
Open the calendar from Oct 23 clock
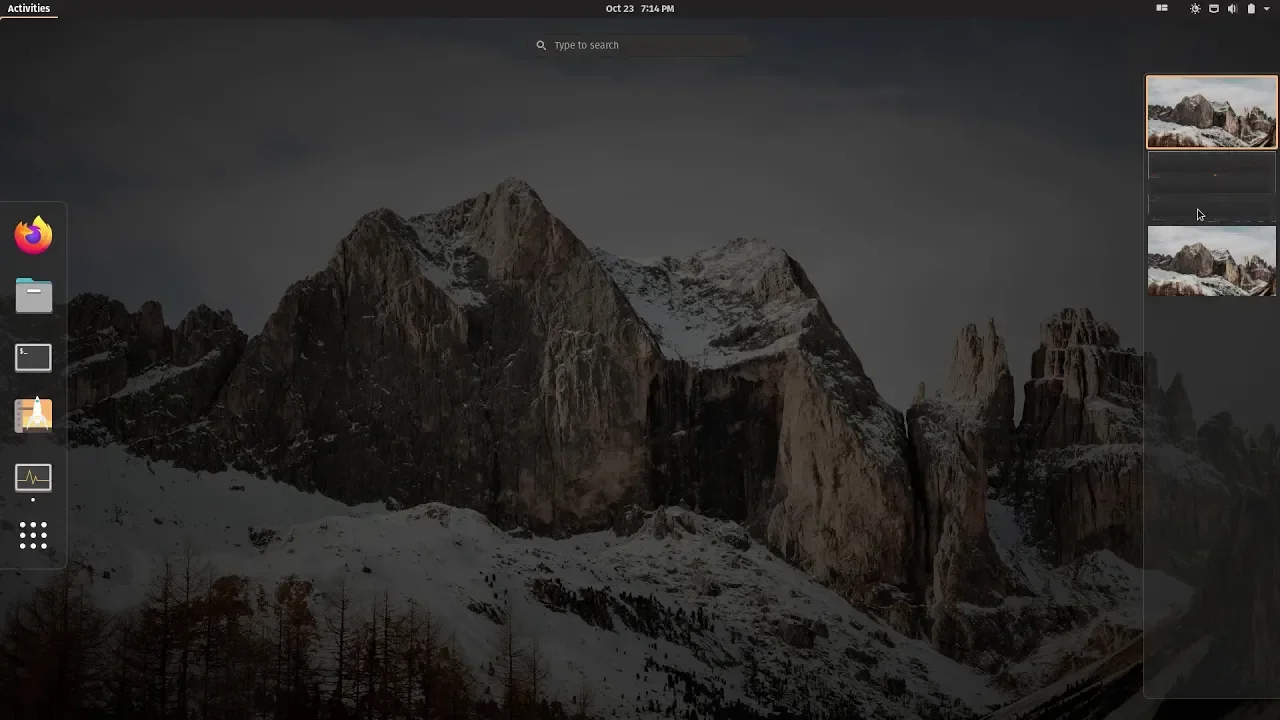coord(639,8)
